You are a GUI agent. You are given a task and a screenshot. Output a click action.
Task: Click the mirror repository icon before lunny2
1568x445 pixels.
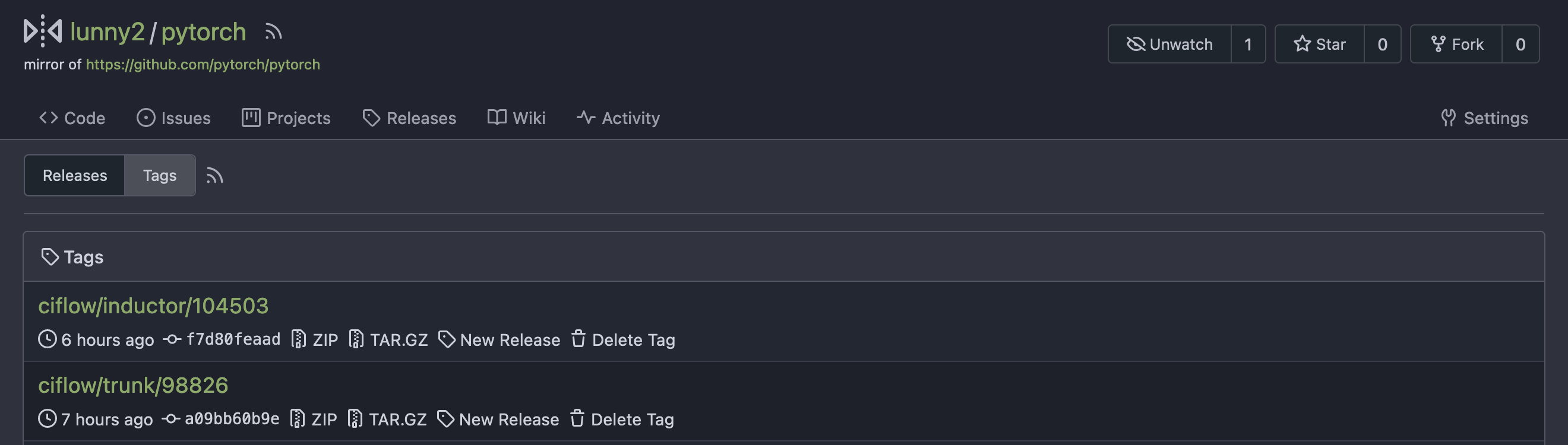tap(43, 31)
